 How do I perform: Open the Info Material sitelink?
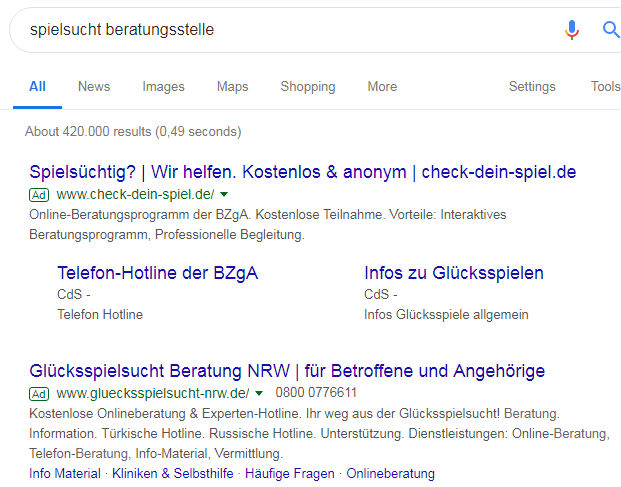[65, 474]
